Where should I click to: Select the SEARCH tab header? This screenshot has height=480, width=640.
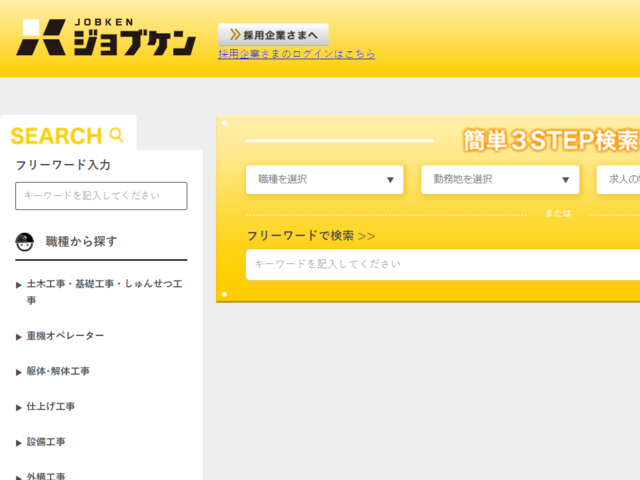tap(57, 136)
